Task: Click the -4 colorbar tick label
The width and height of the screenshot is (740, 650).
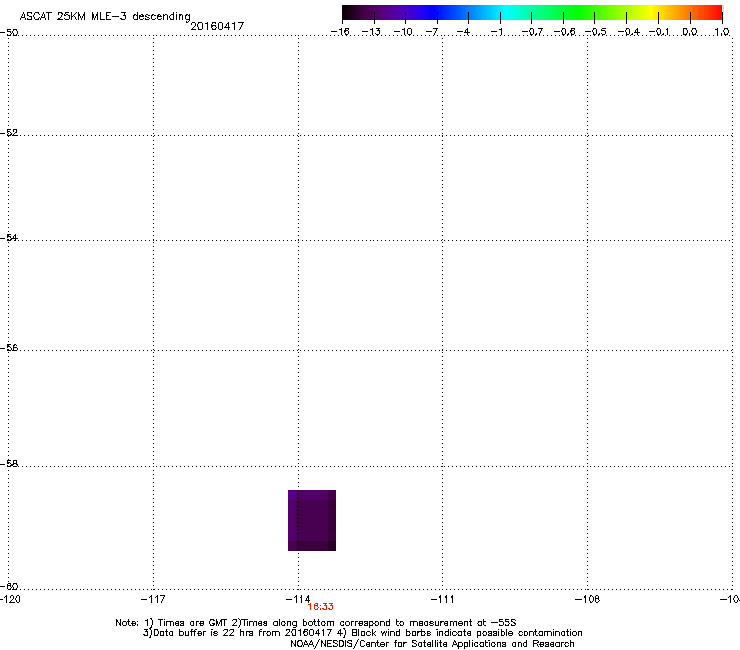Action: tap(463, 32)
